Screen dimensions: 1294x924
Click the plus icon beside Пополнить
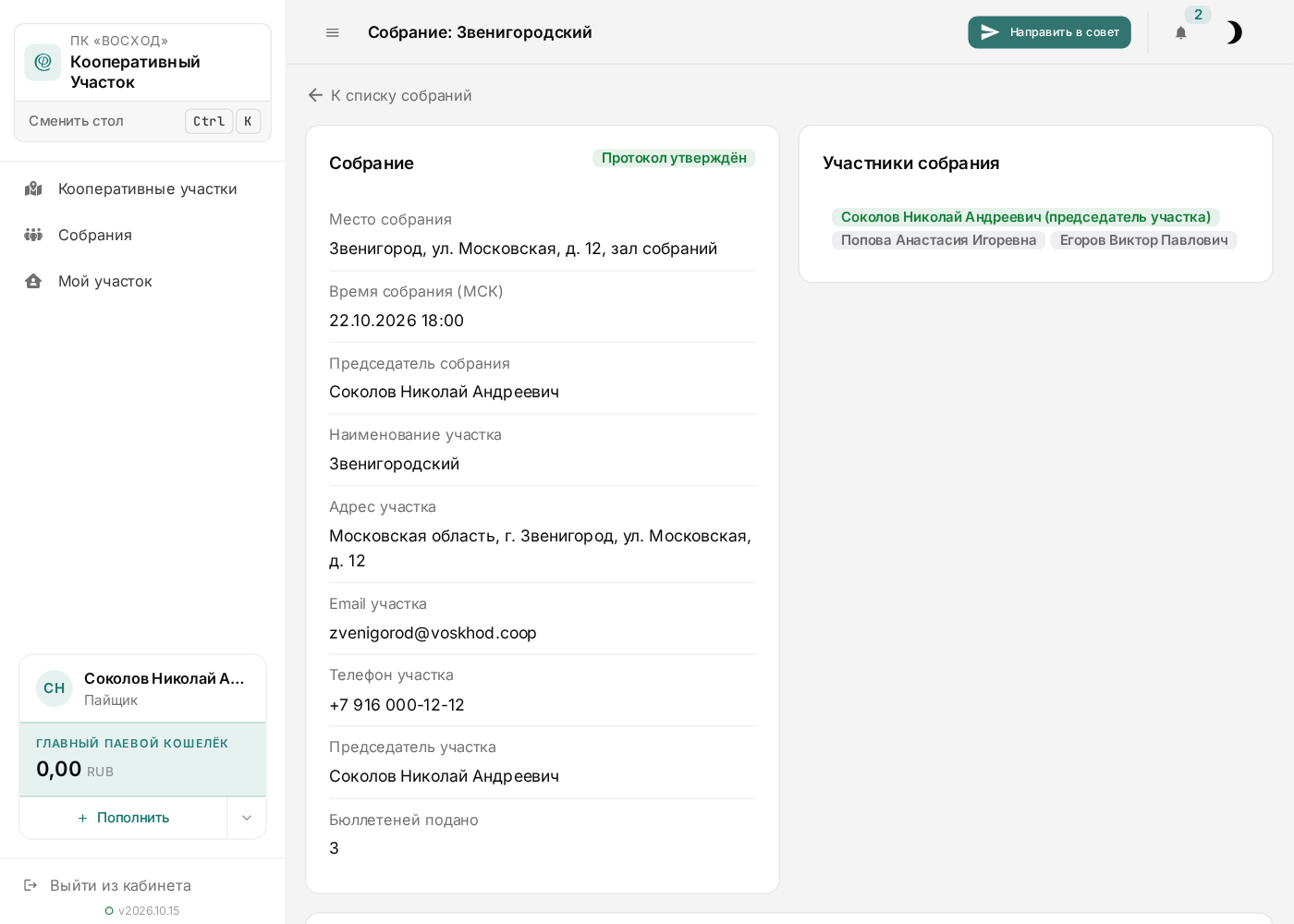click(82, 818)
